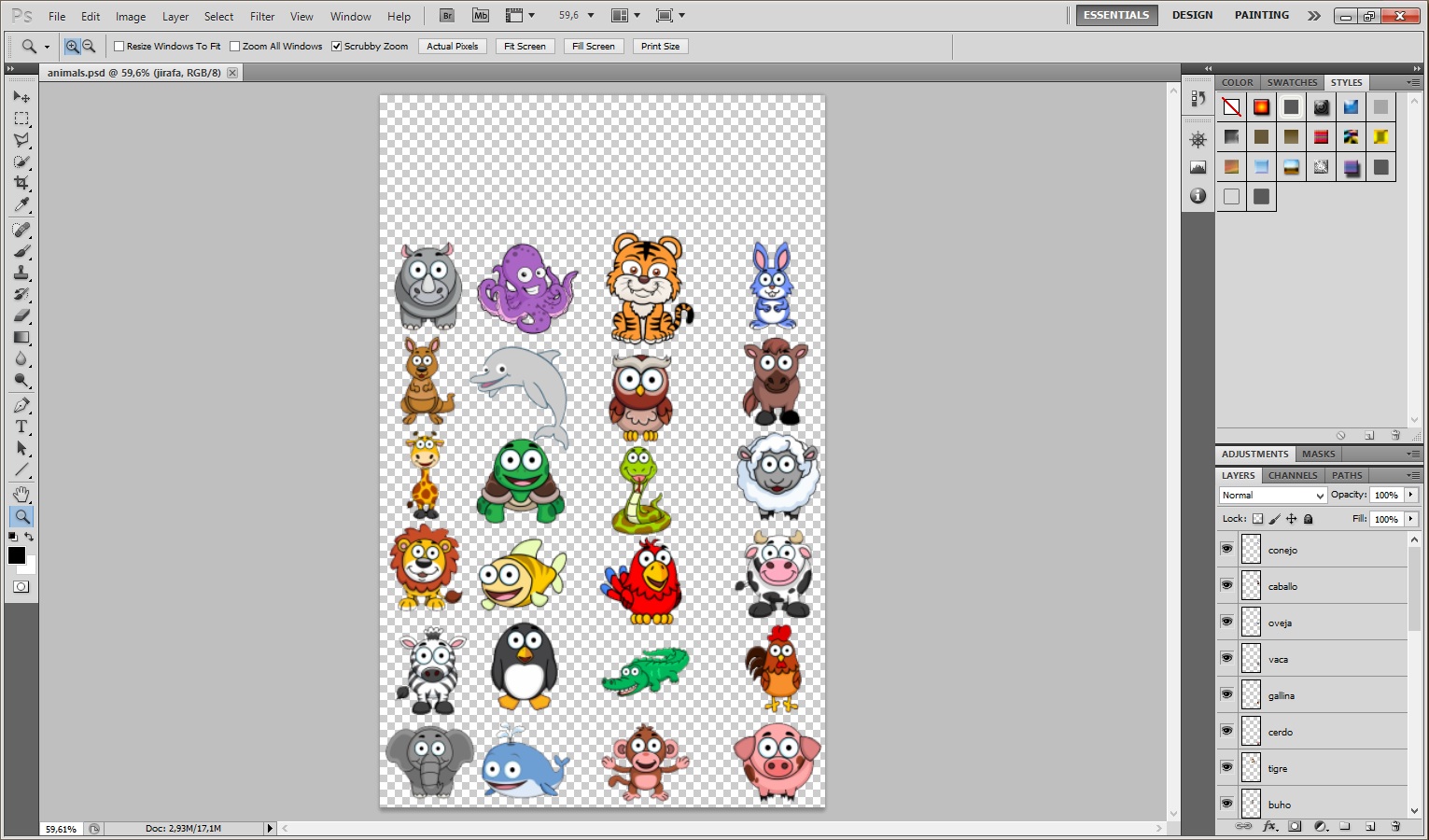Hide the conejo layer
The width and height of the screenshot is (1429, 840).
pyautogui.click(x=1226, y=549)
